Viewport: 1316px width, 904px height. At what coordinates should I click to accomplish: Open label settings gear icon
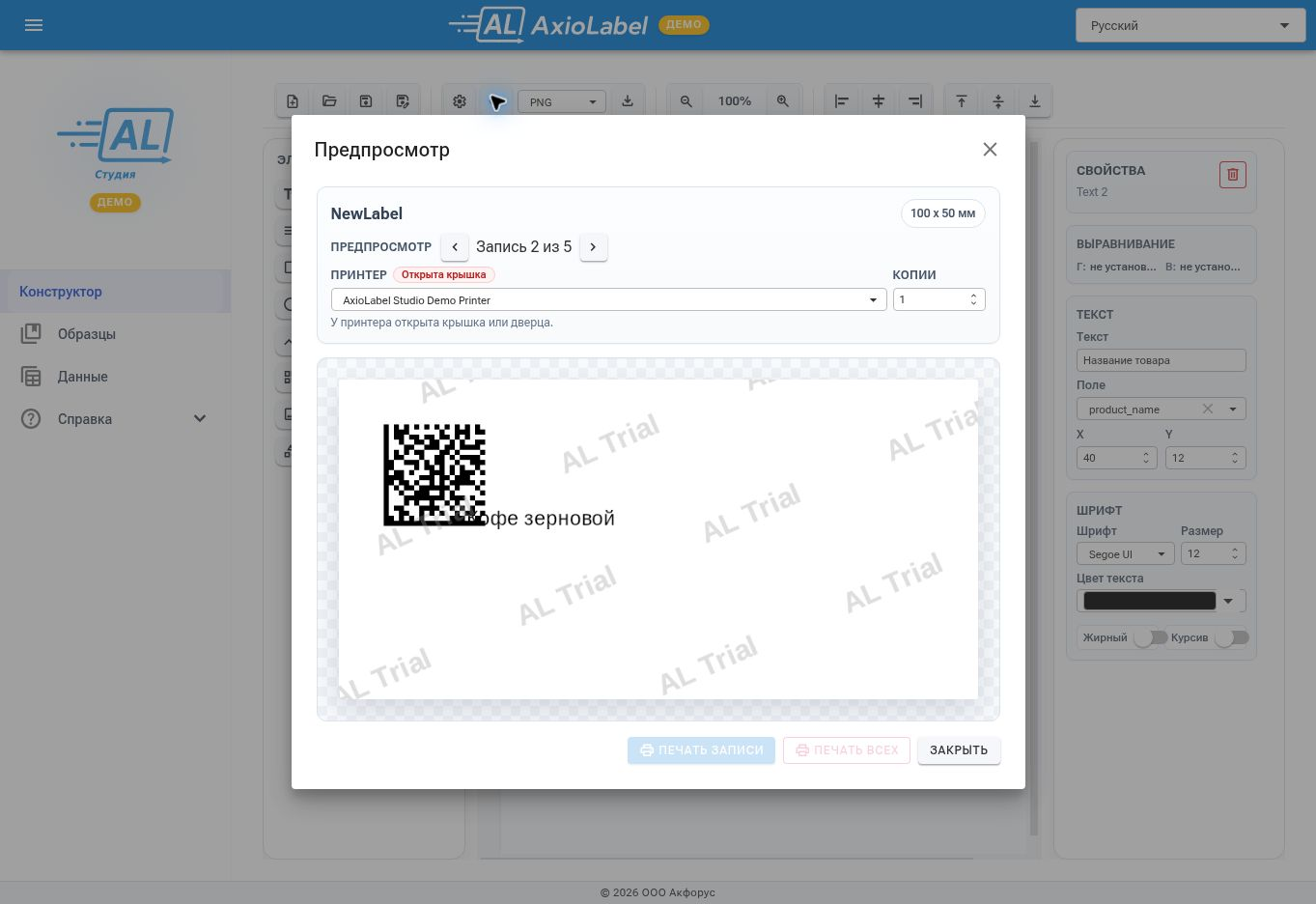[460, 101]
